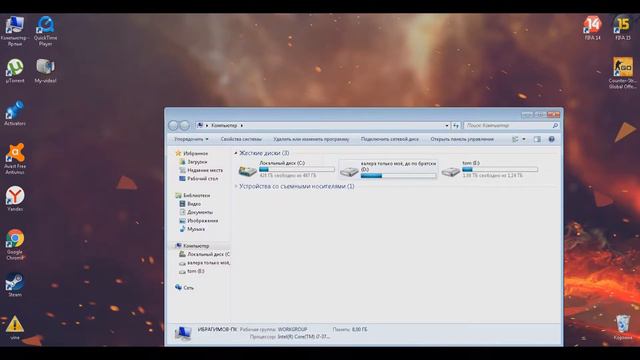Select the Локальный диск (C:) drive icon
Viewport: 640px width, 360px height.
tap(248, 170)
